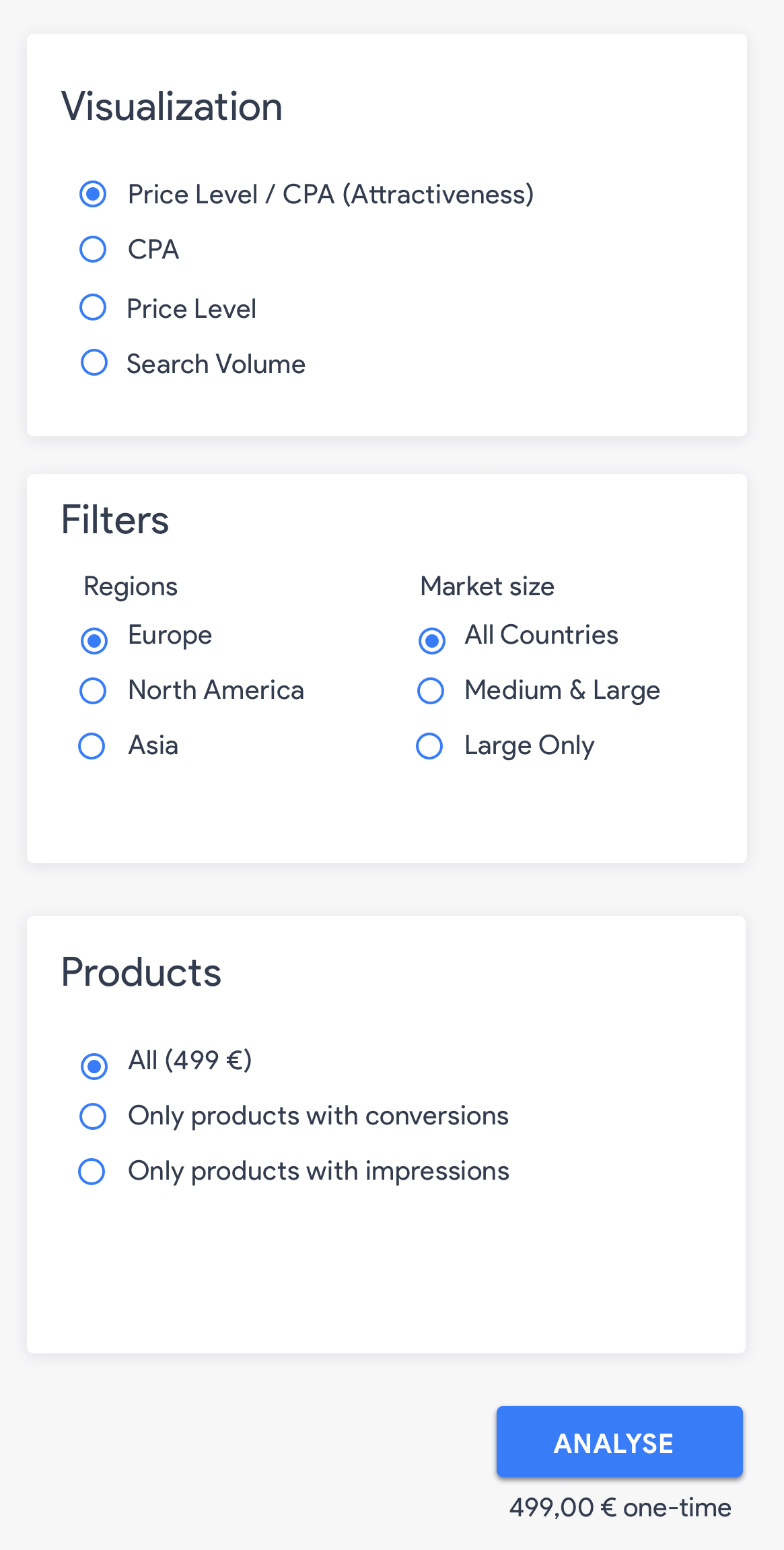This screenshot has width=784, height=1550.
Task: Select the Europe region option
Action: [x=93, y=641]
